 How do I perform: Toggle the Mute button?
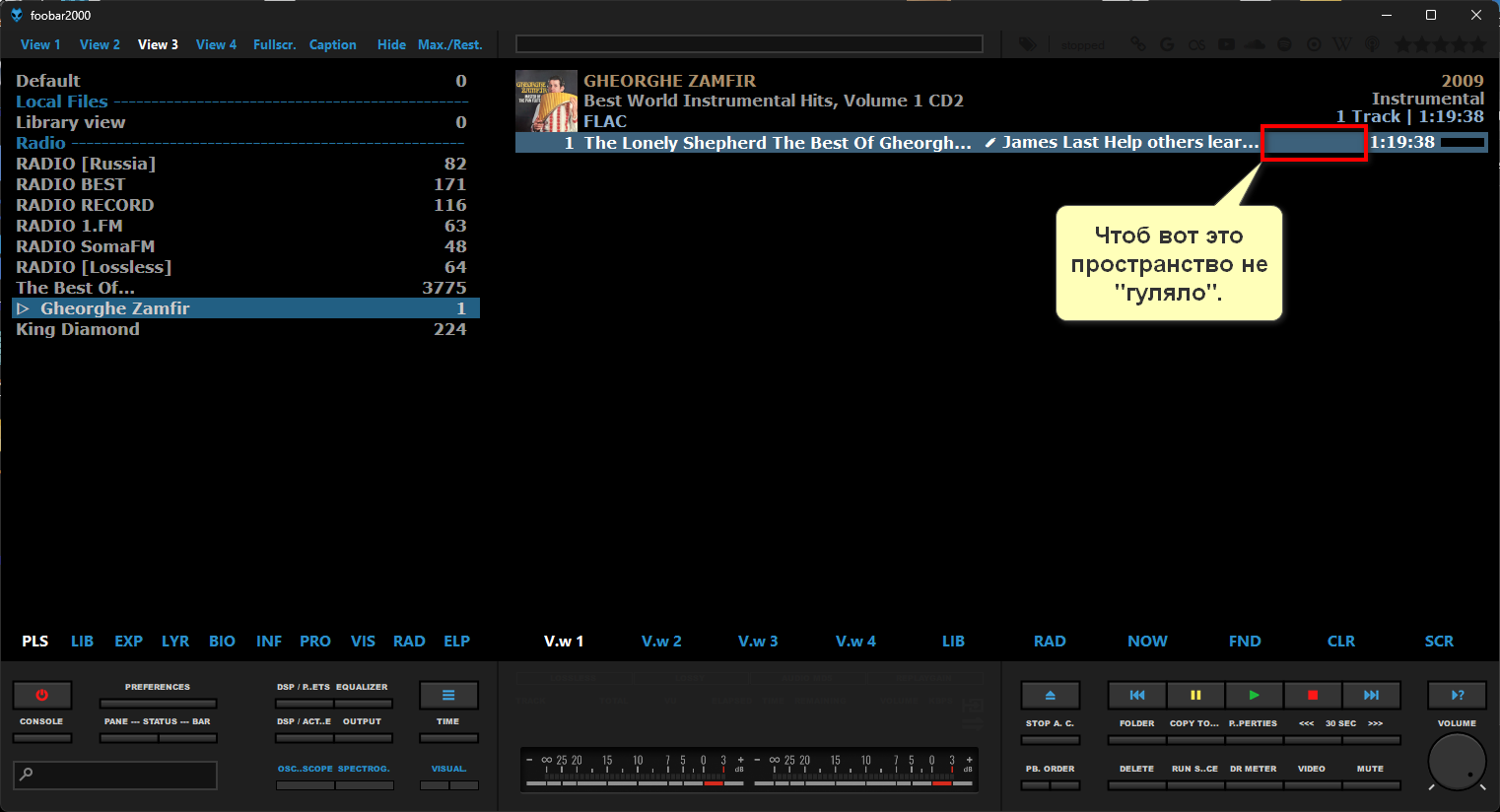click(x=1370, y=784)
